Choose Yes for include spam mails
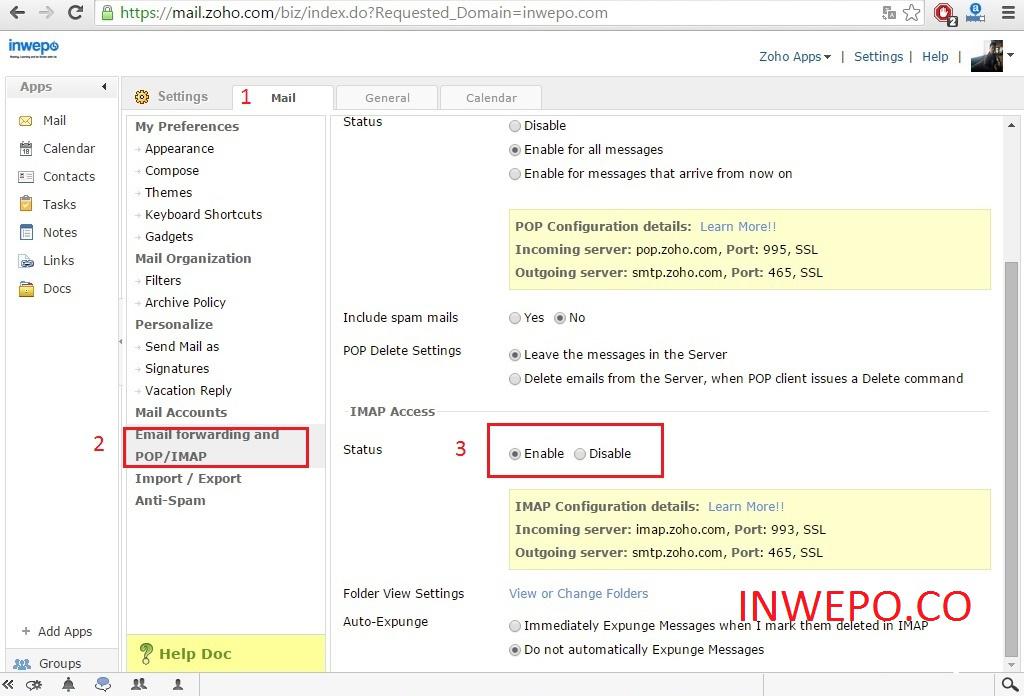The image size is (1024, 696). (x=515, y=318)
